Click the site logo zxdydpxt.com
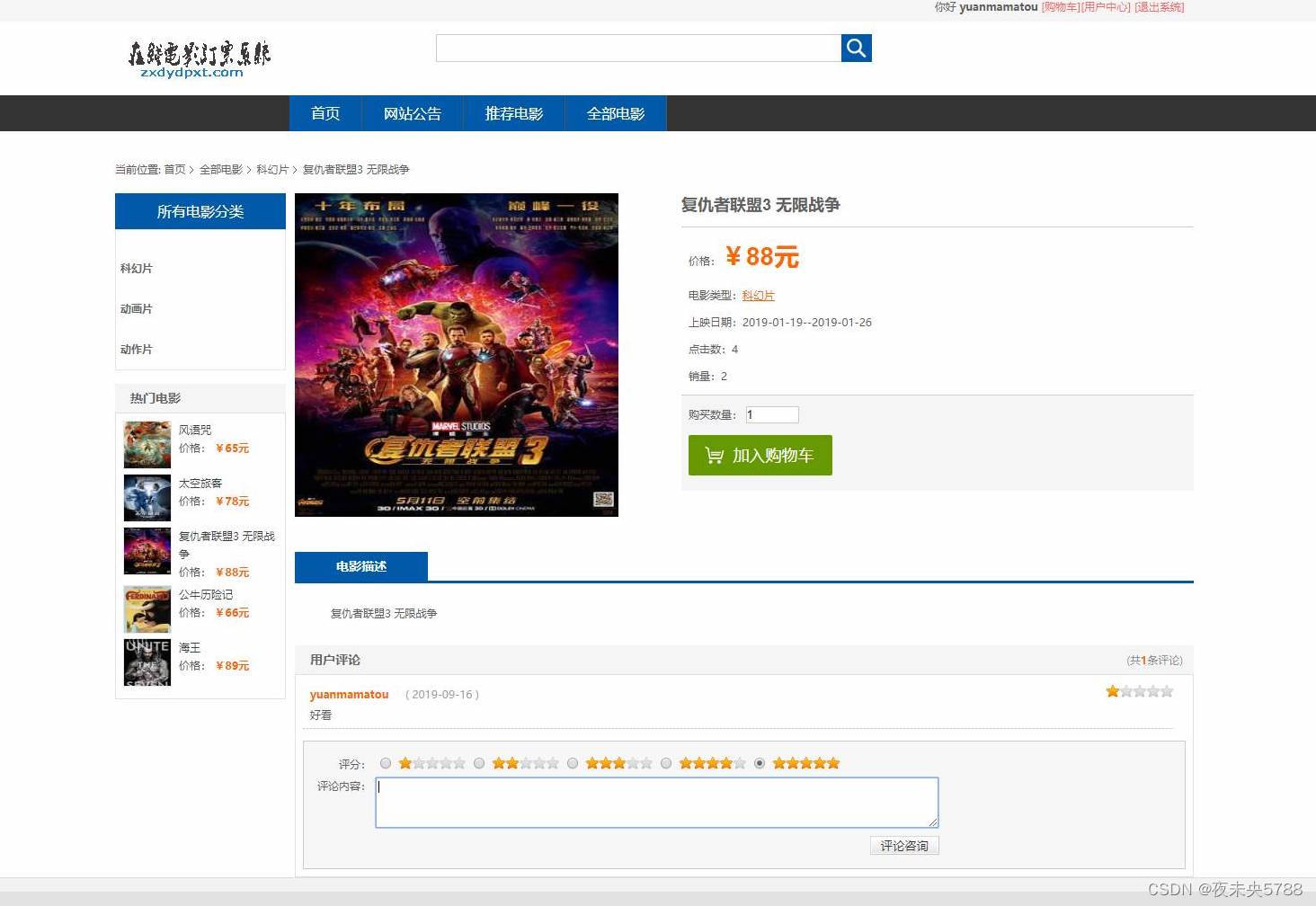The width and height of the screenshot is (1316, 906). (x=199, y=58)
